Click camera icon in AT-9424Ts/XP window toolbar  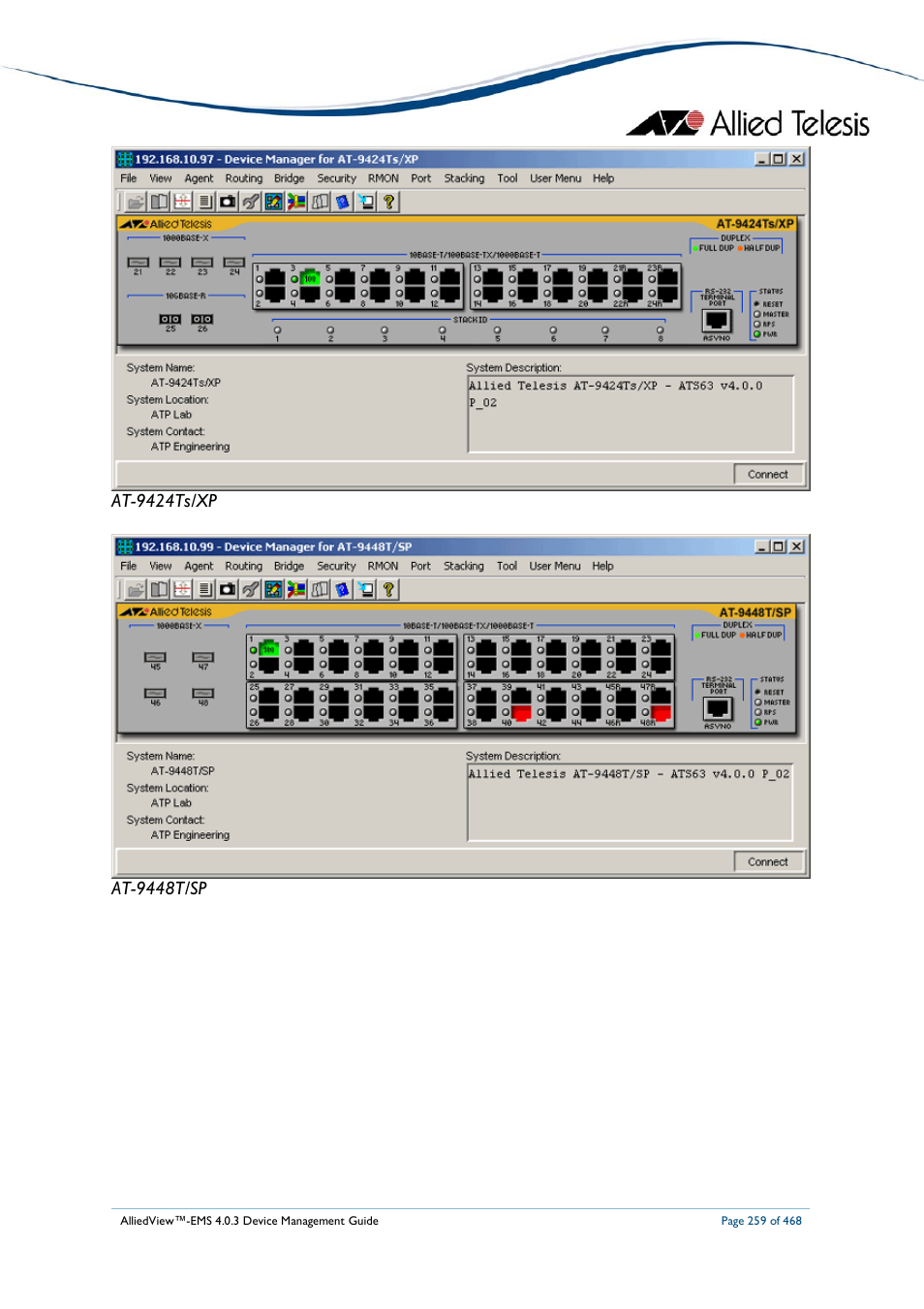[228, 202]
